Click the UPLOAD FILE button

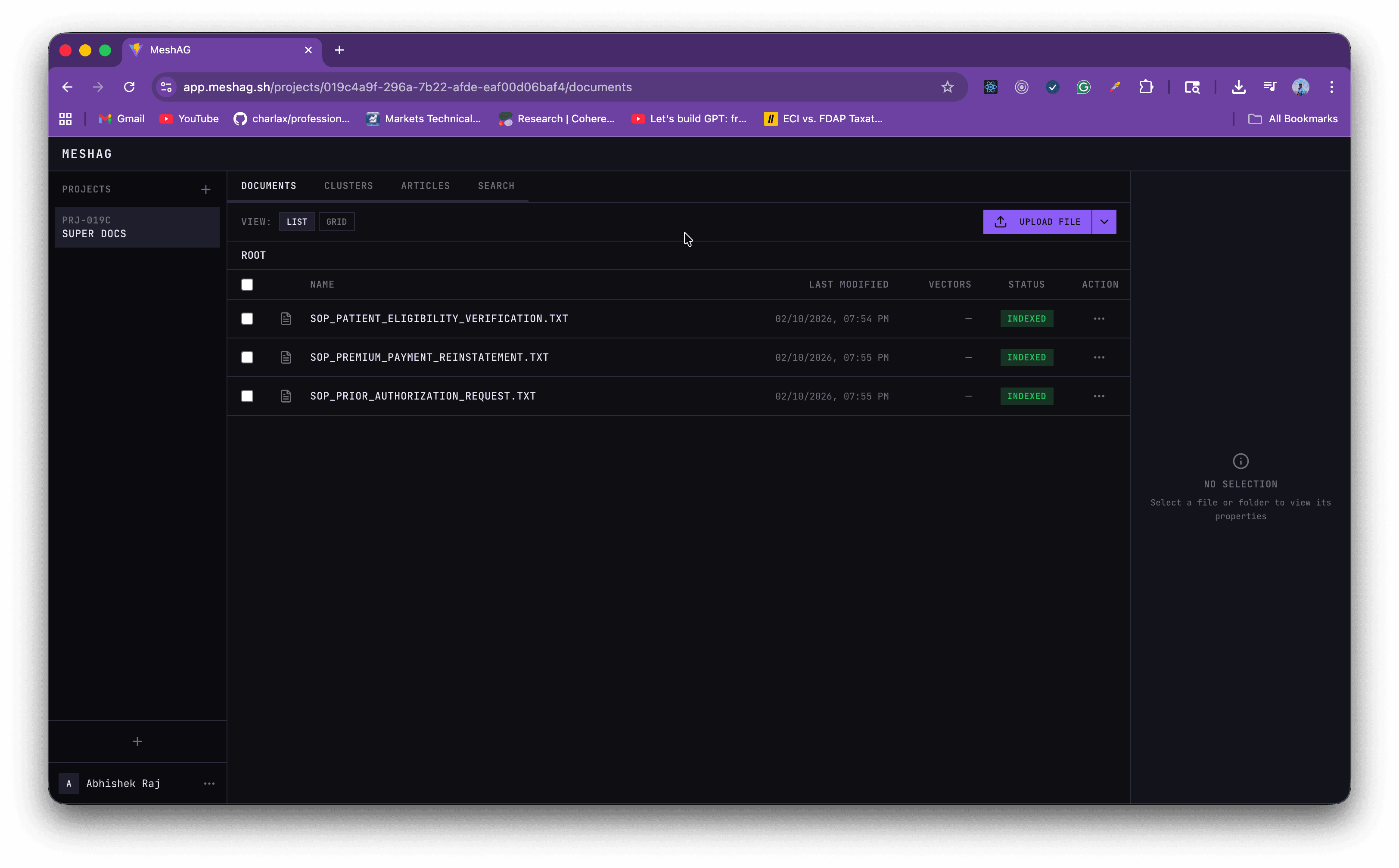click(x=1049, y=222)
